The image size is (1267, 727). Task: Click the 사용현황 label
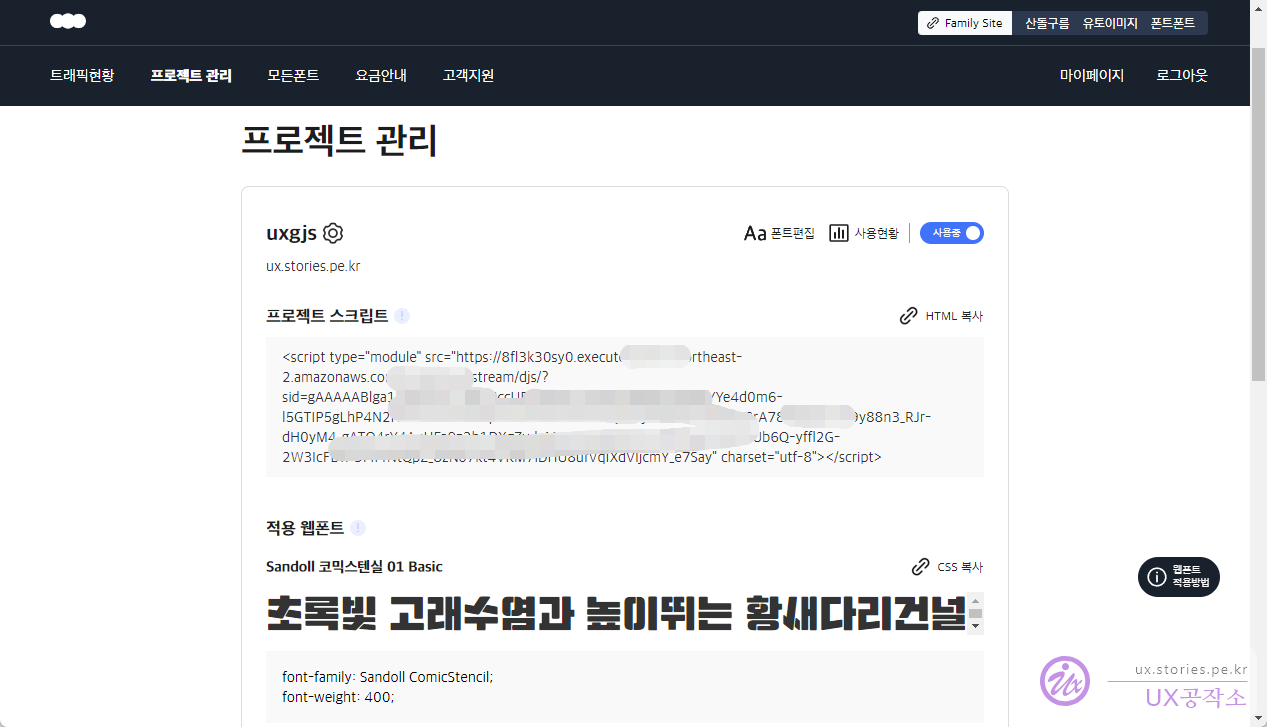pyautogui.click(x=877, y=233)
